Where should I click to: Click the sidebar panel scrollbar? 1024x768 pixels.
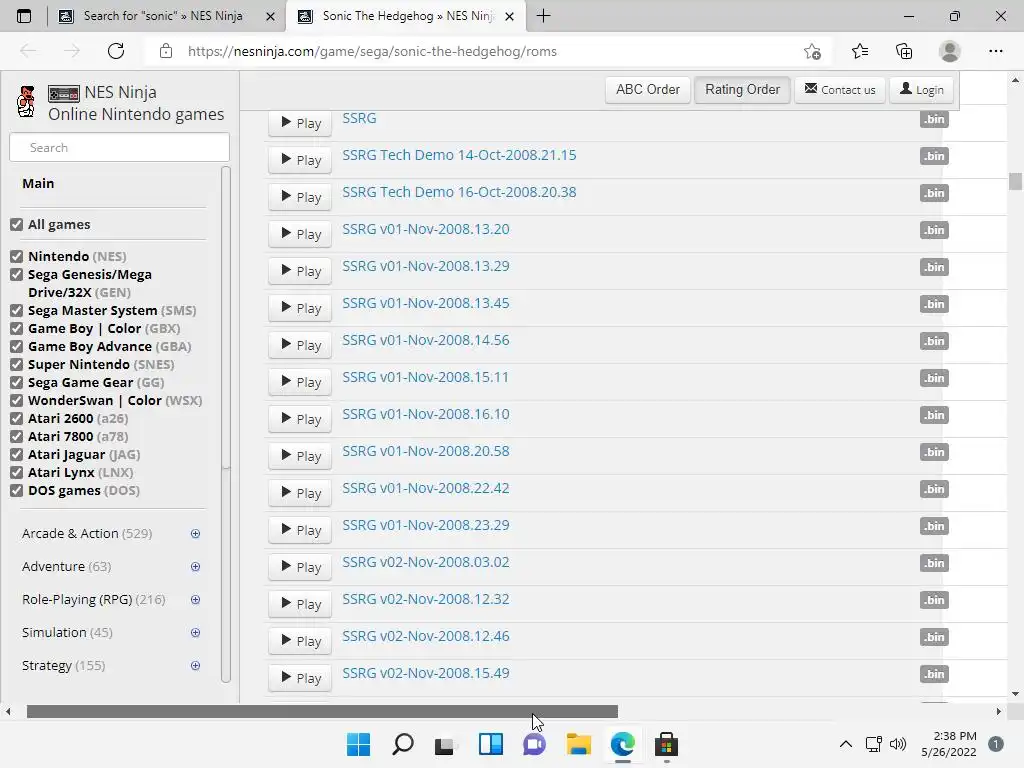(x=226, y=424)
